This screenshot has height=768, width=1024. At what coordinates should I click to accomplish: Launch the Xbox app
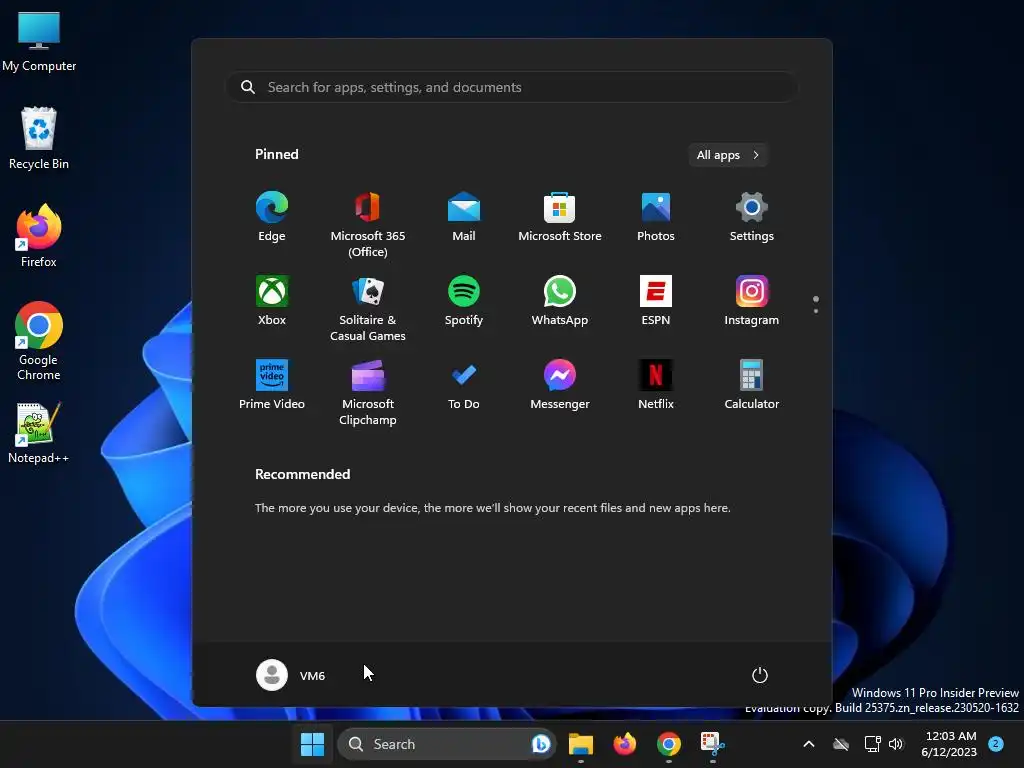click(272, 300)
